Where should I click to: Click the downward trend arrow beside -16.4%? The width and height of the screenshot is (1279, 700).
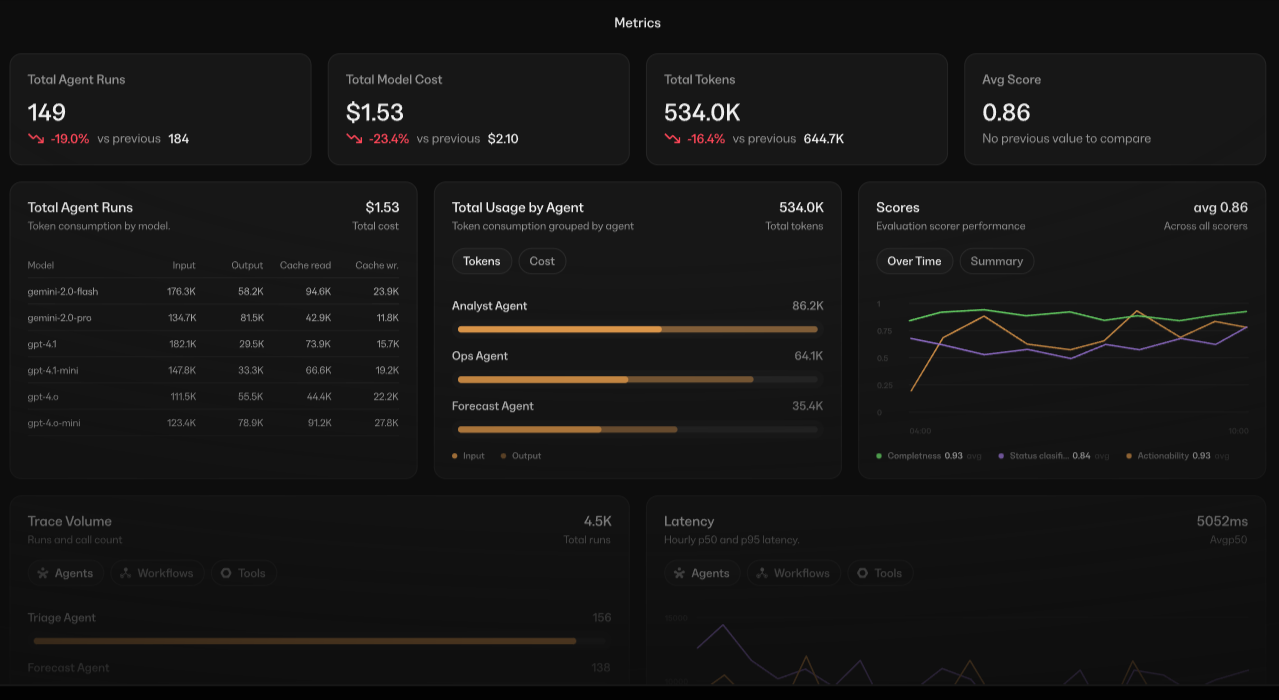(672, 139)
